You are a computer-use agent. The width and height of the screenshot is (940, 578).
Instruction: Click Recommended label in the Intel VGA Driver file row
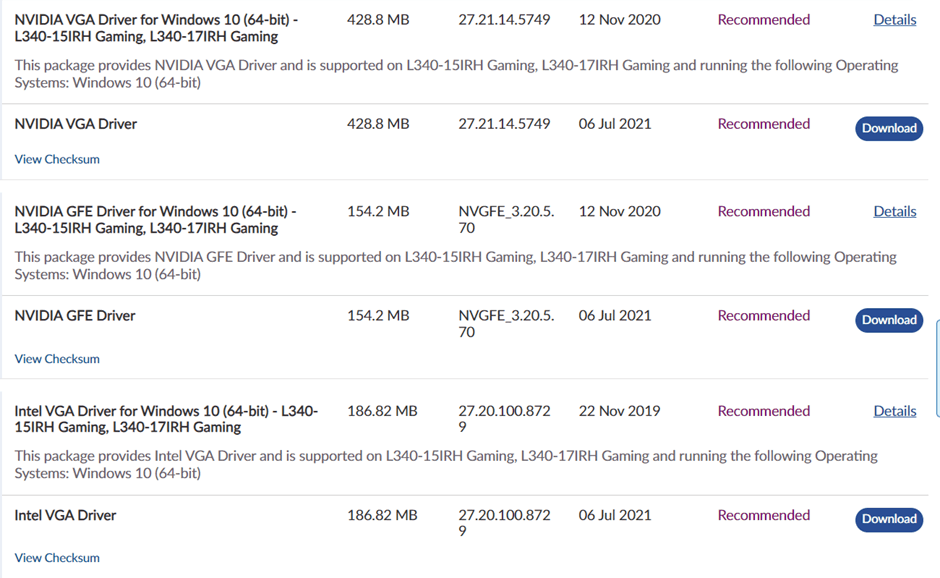coord(764,516)
